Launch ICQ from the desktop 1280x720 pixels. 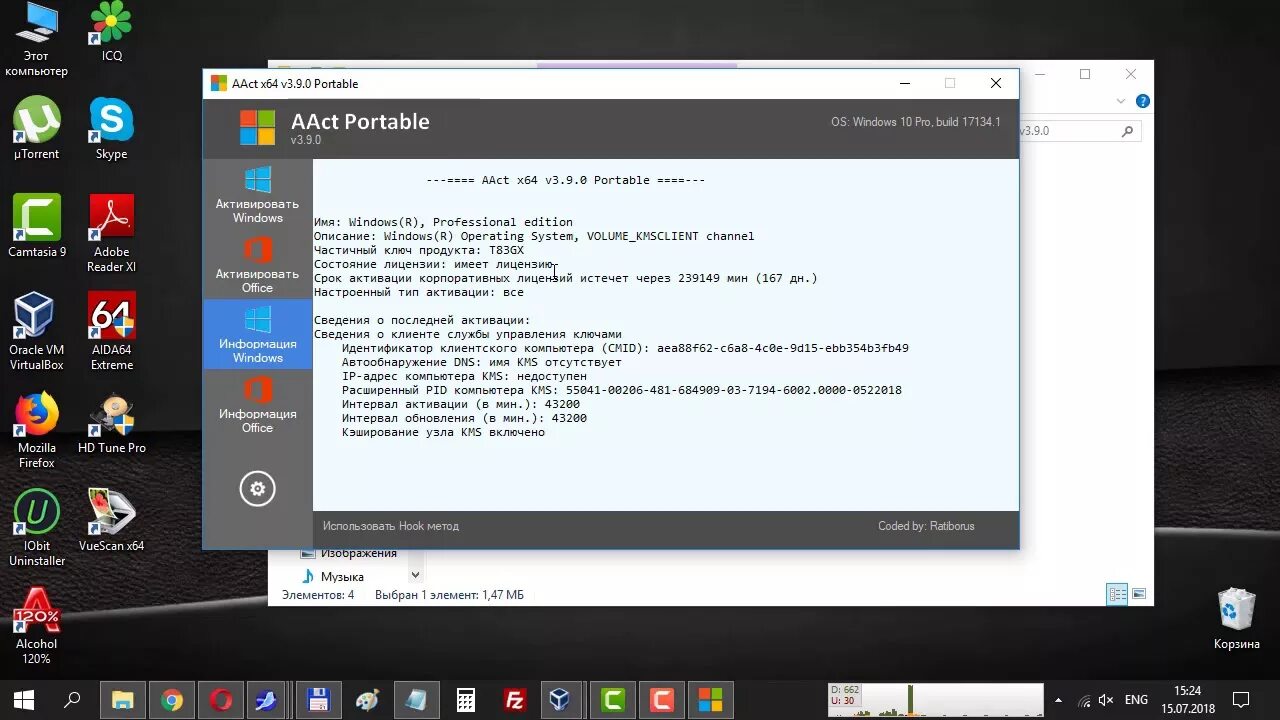tap(112, 33)
